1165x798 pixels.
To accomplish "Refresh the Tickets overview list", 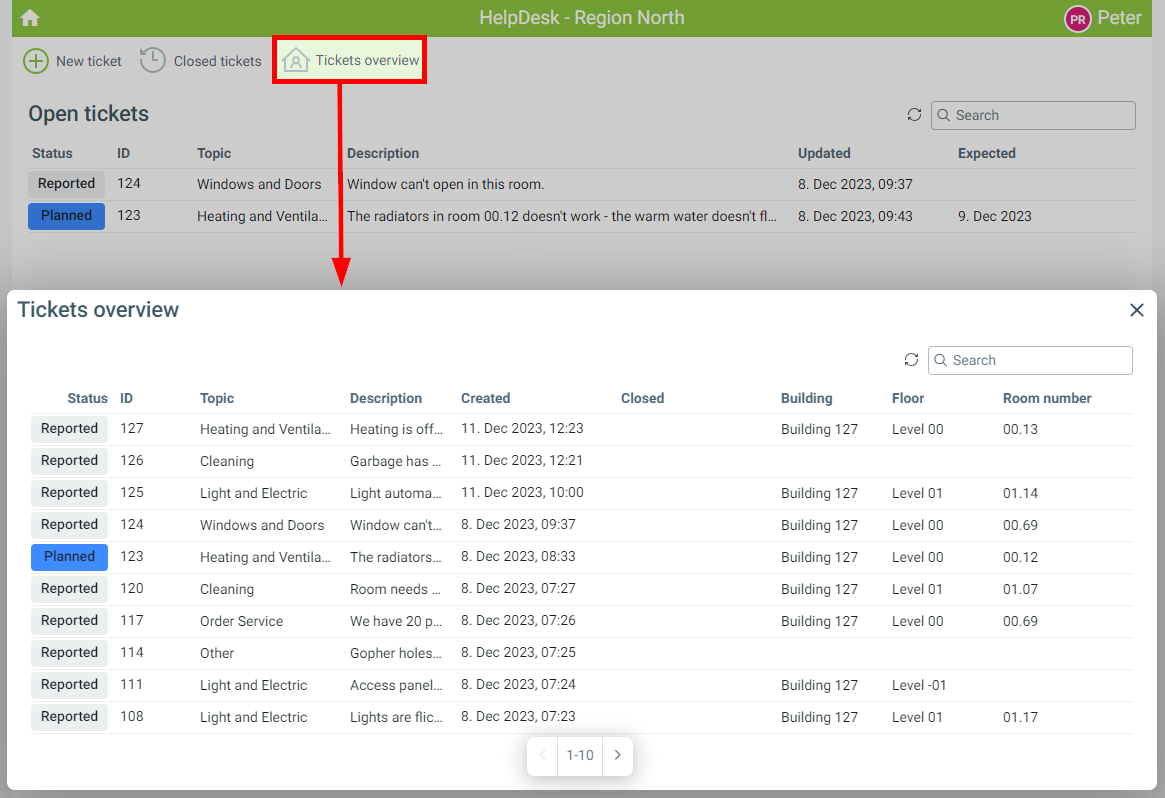I will click(911, 360).
